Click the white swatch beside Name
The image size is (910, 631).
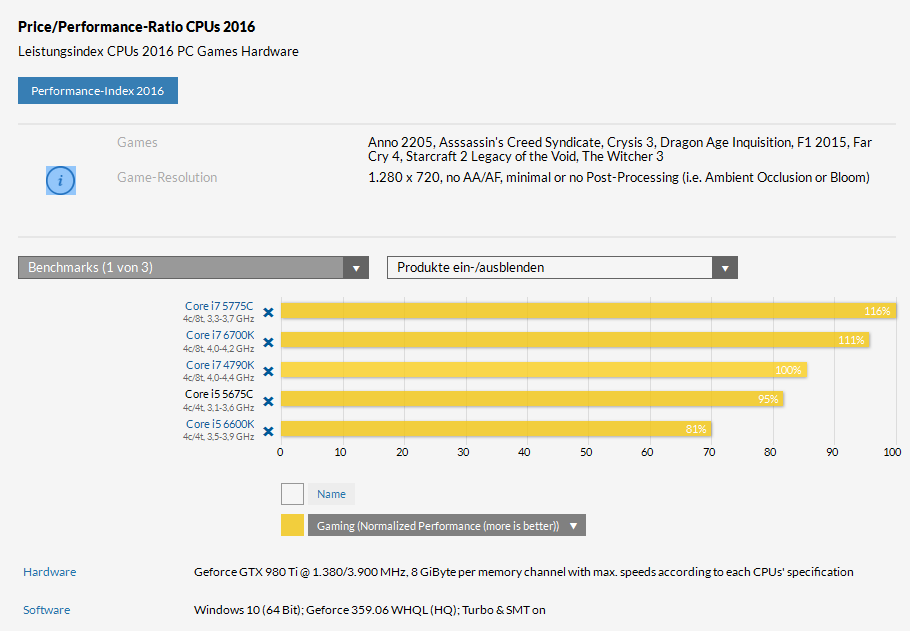click(292, 494)
